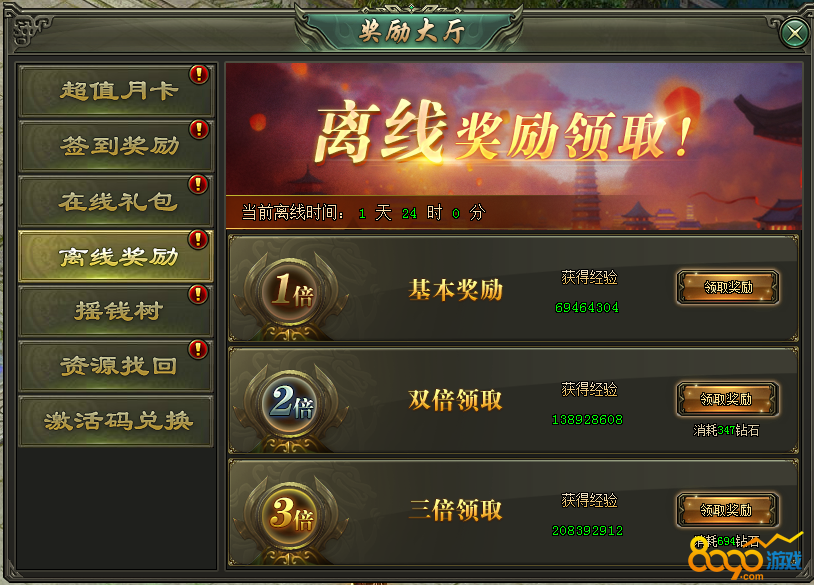Screen dimensions: 814x585
Task: Open the 摇钱树 tab
Action: (116, 311)
